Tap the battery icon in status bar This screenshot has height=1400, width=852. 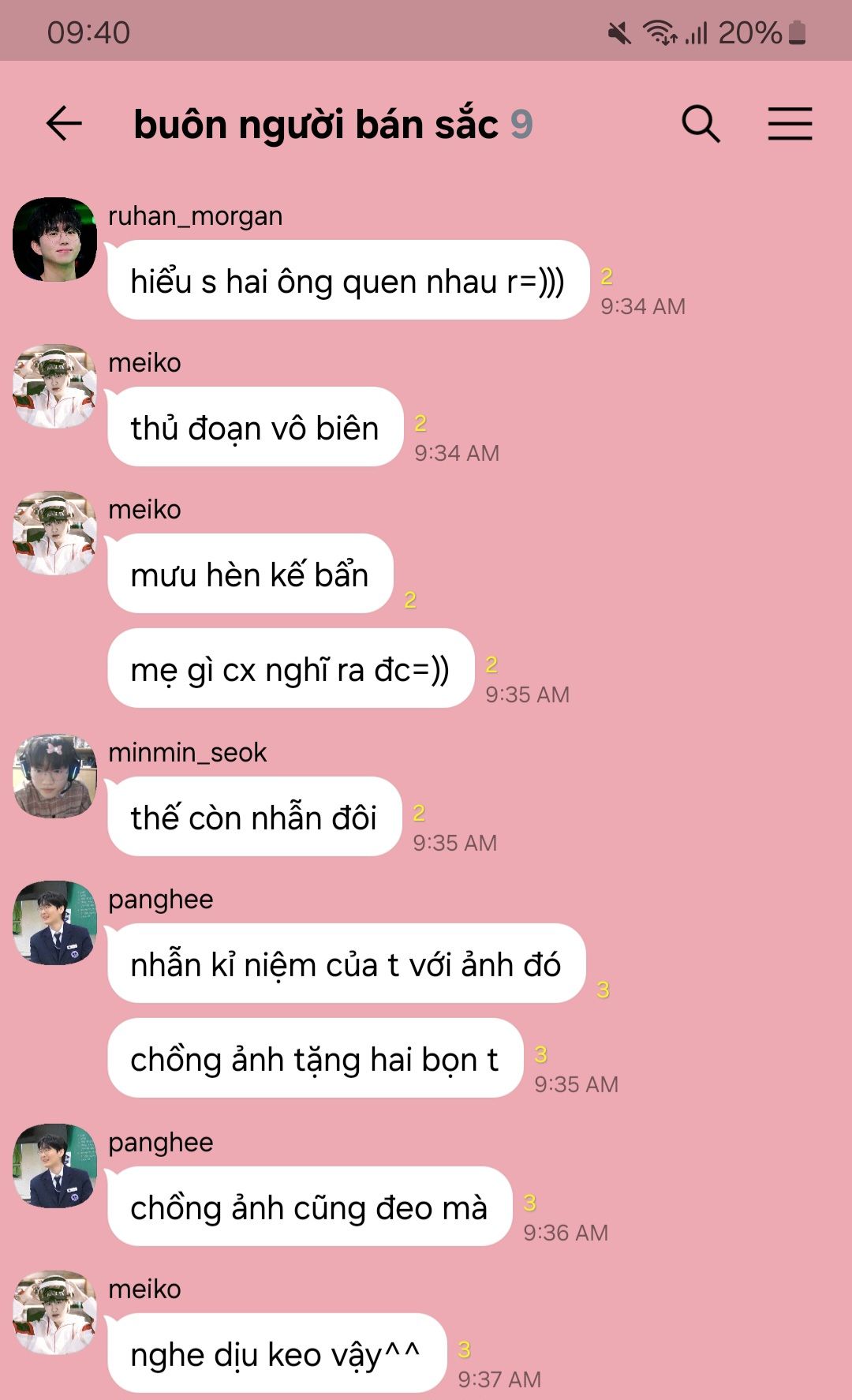pos(798,32)
